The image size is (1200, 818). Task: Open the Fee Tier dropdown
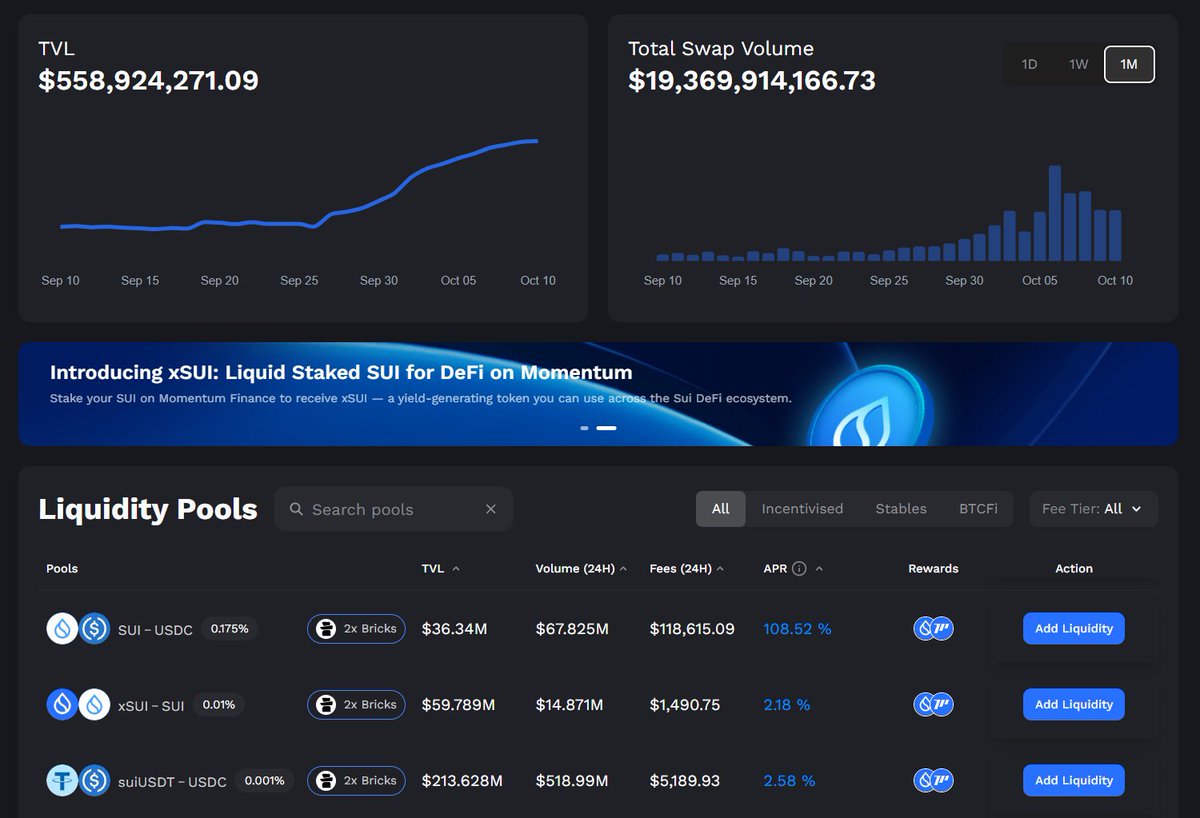click(x=1094, y=508)
